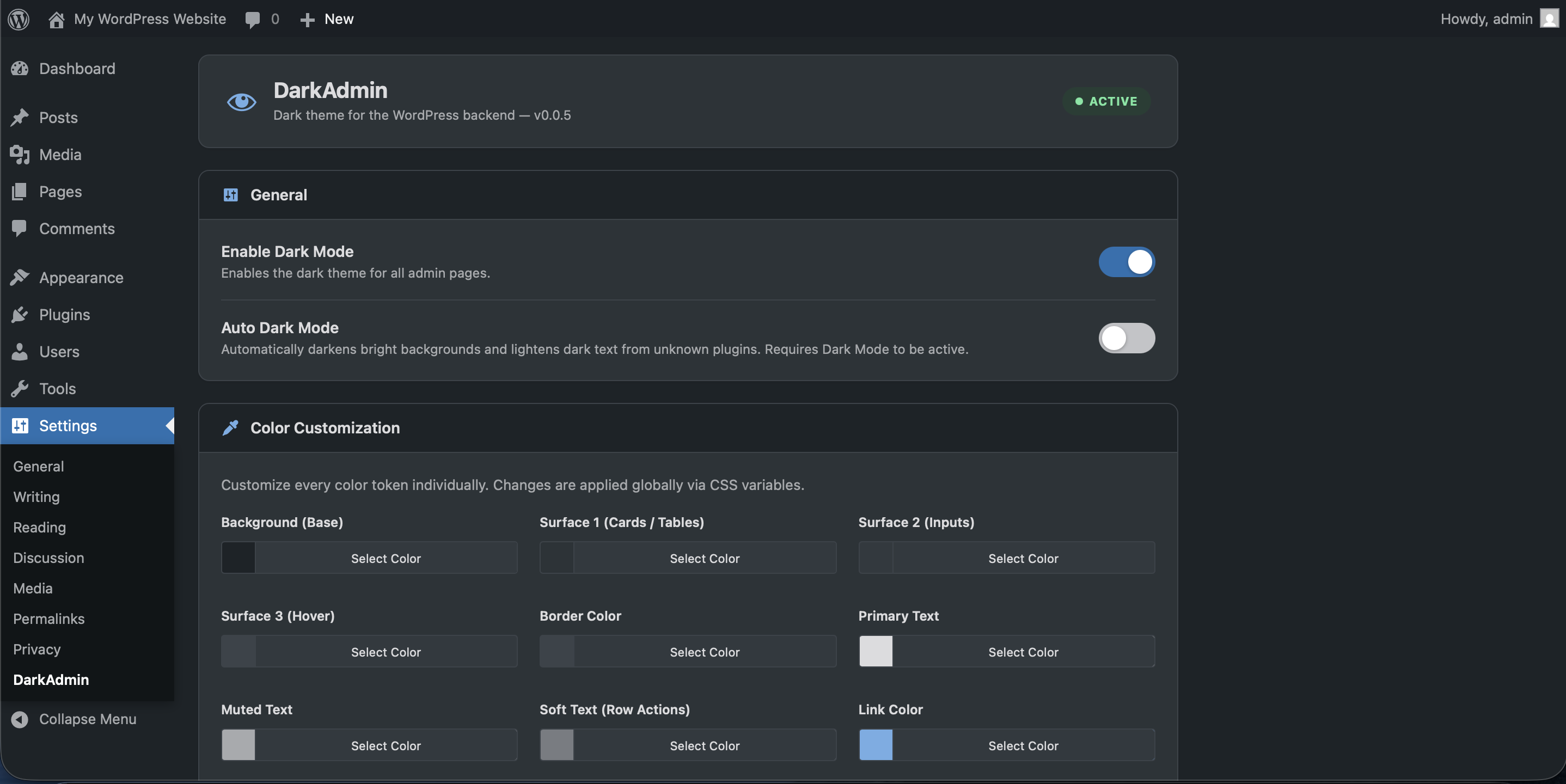Click the Primary Text light swatch
The image size is (1566, 784).
876,652
